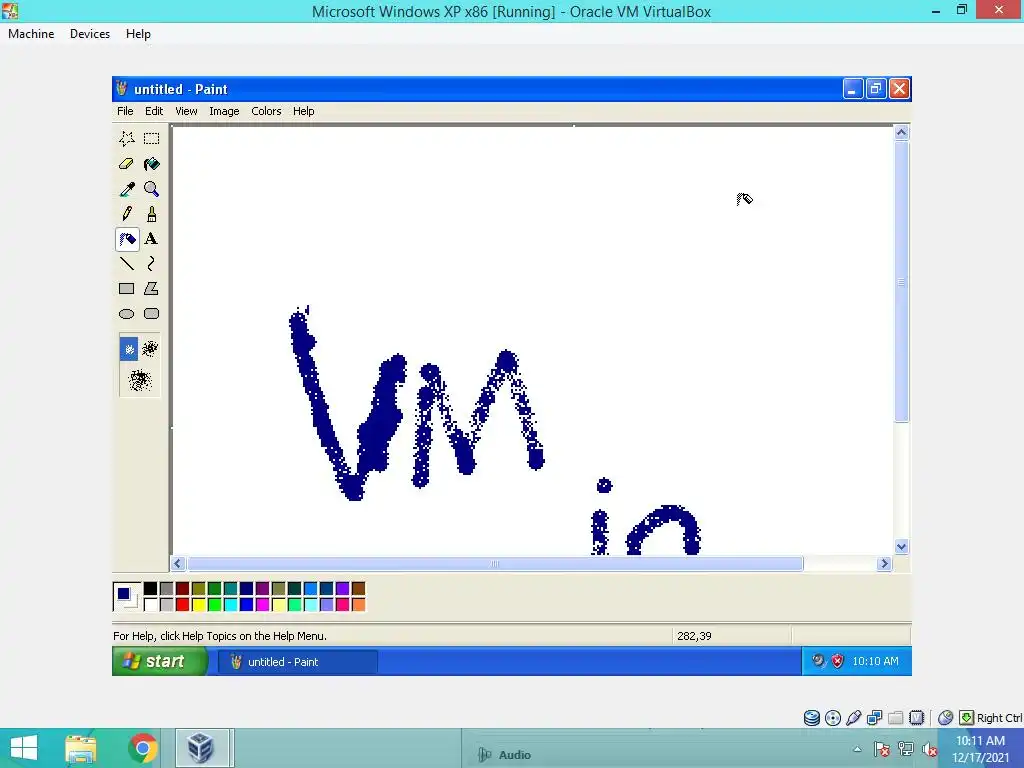Pick the brown color swatch
1024x768 pixels.
(x=359, y=589)
